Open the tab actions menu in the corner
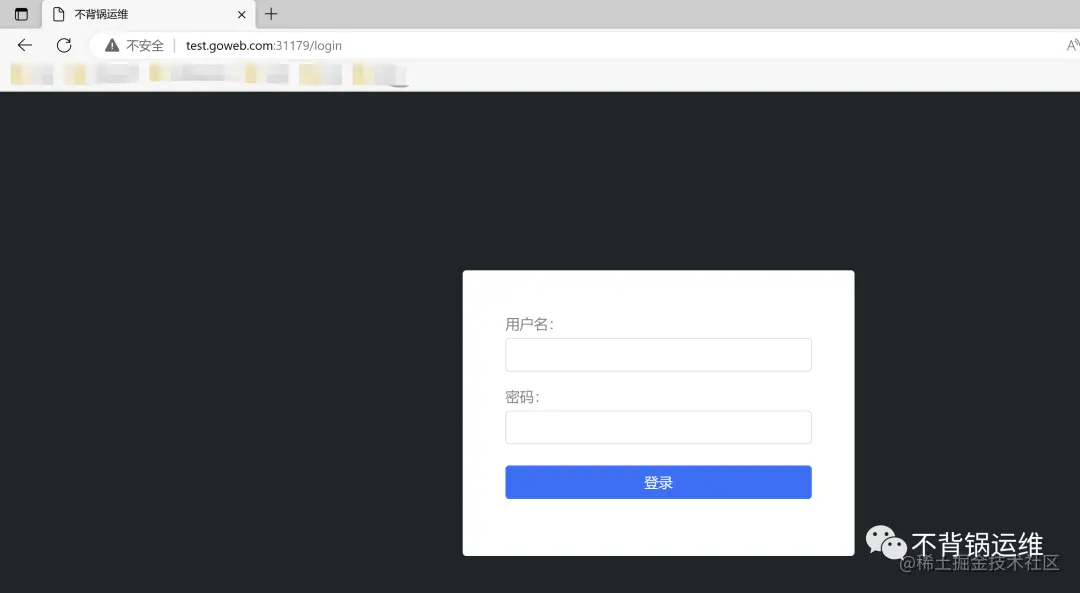The height and width of the screenshot is (593, 1080). coord(20,14)
